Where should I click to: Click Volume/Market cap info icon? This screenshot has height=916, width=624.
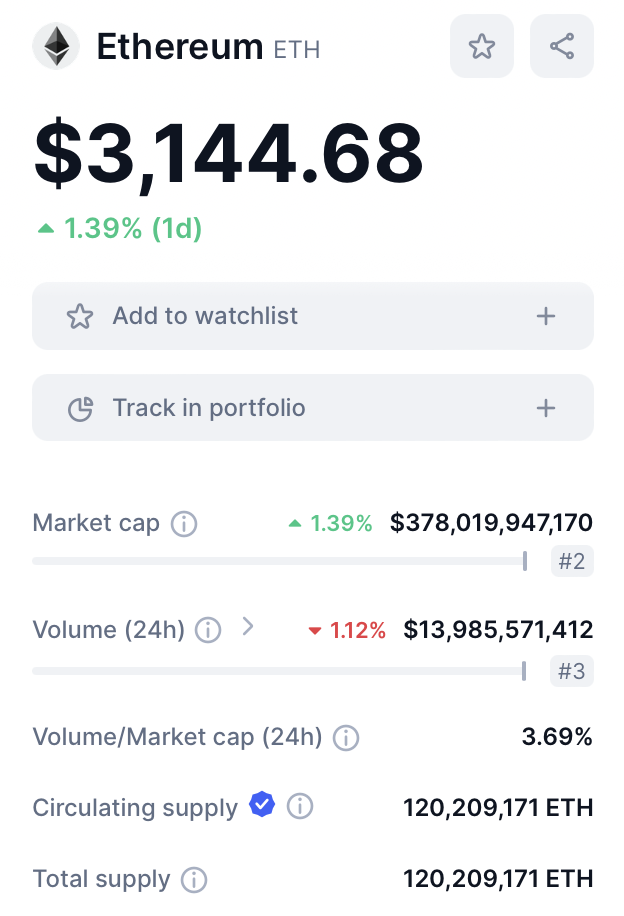[x=346, y=738]
